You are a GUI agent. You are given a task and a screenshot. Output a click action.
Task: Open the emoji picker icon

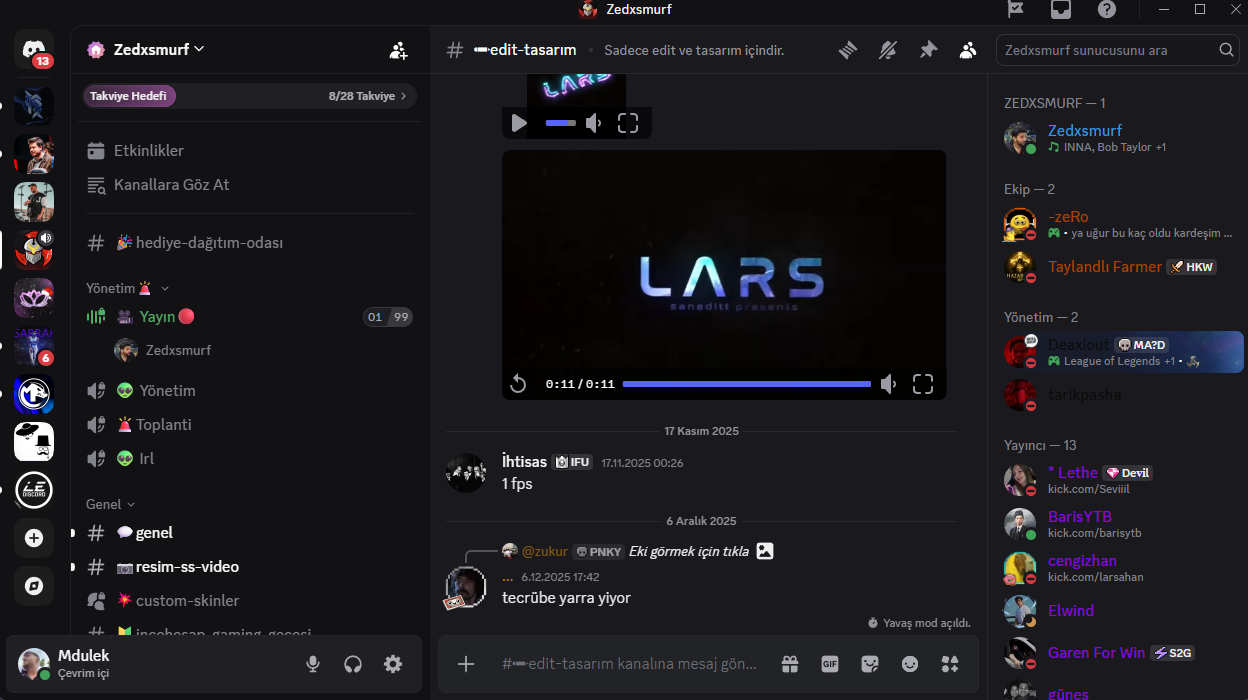coord(910,664)
